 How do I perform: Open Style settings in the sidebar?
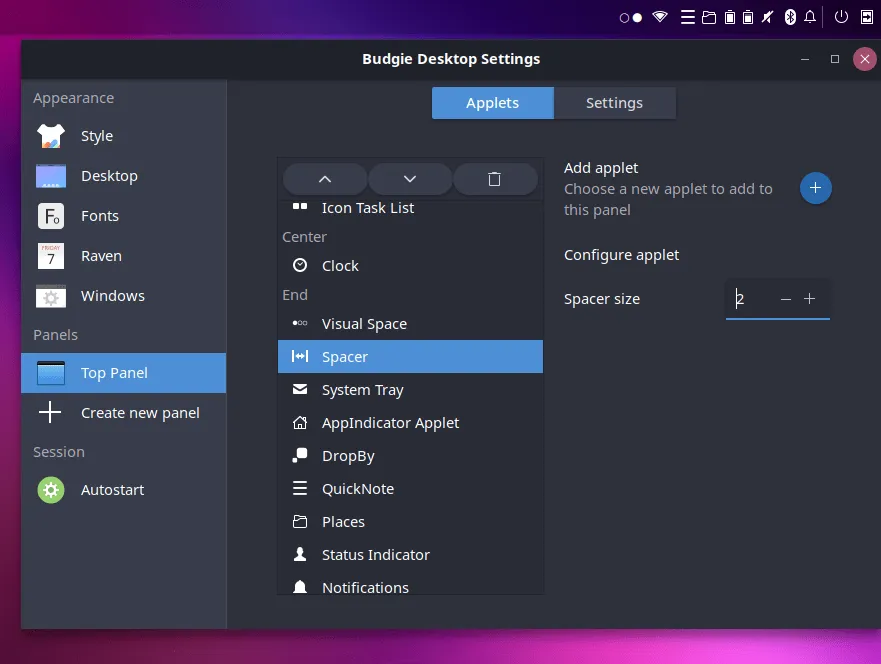[97, 136]
